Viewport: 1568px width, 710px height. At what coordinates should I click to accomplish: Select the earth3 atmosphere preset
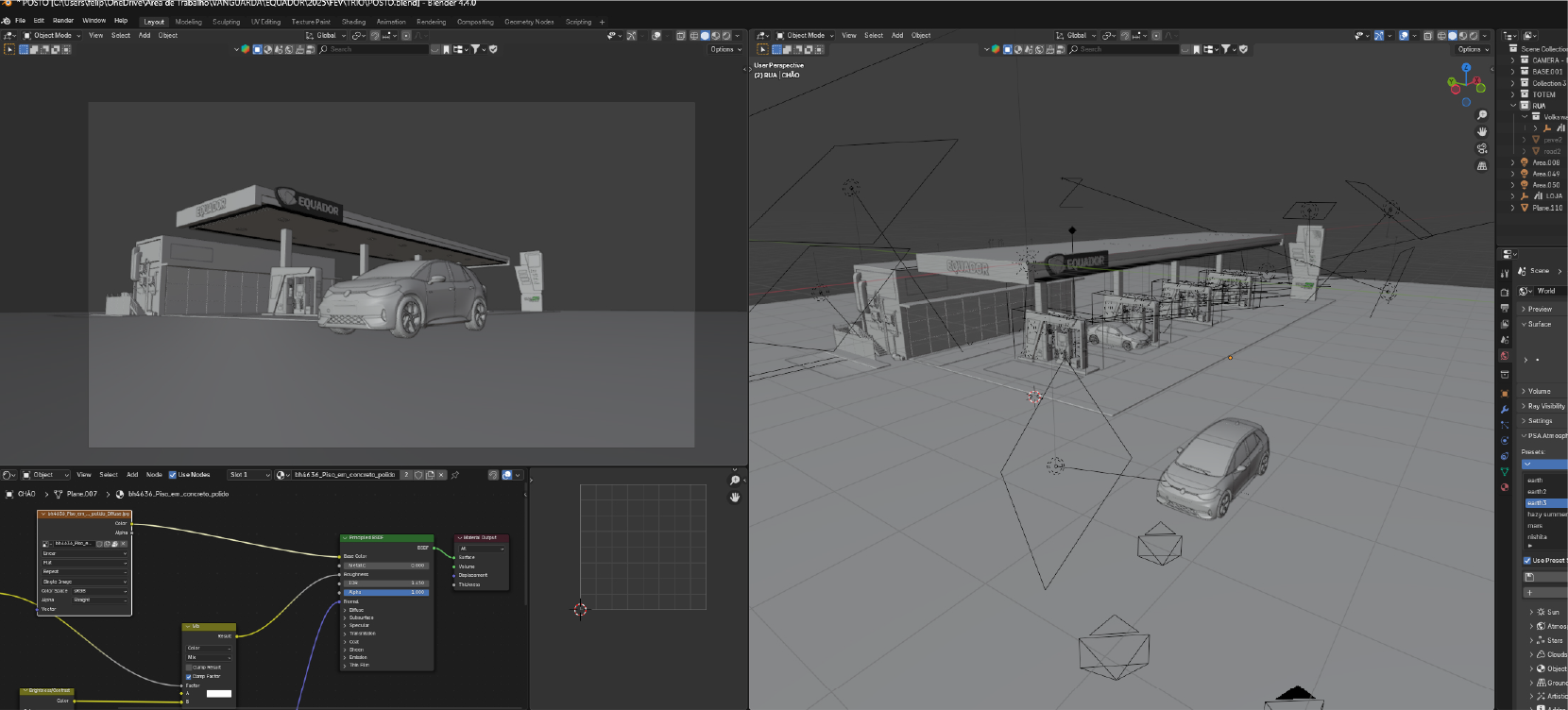pos(1546,503)
